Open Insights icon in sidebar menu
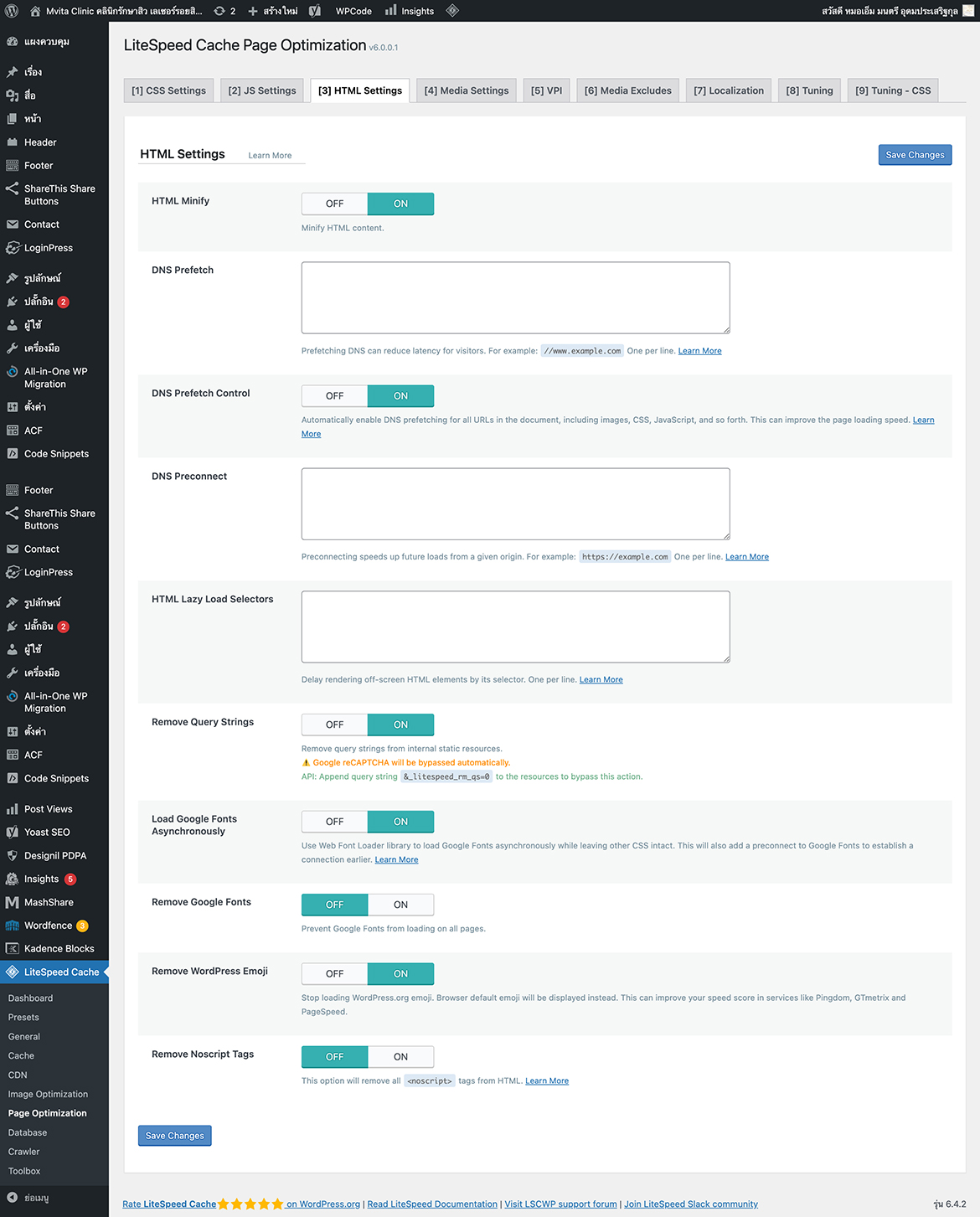980x1217 pixels. click(13, 879)
